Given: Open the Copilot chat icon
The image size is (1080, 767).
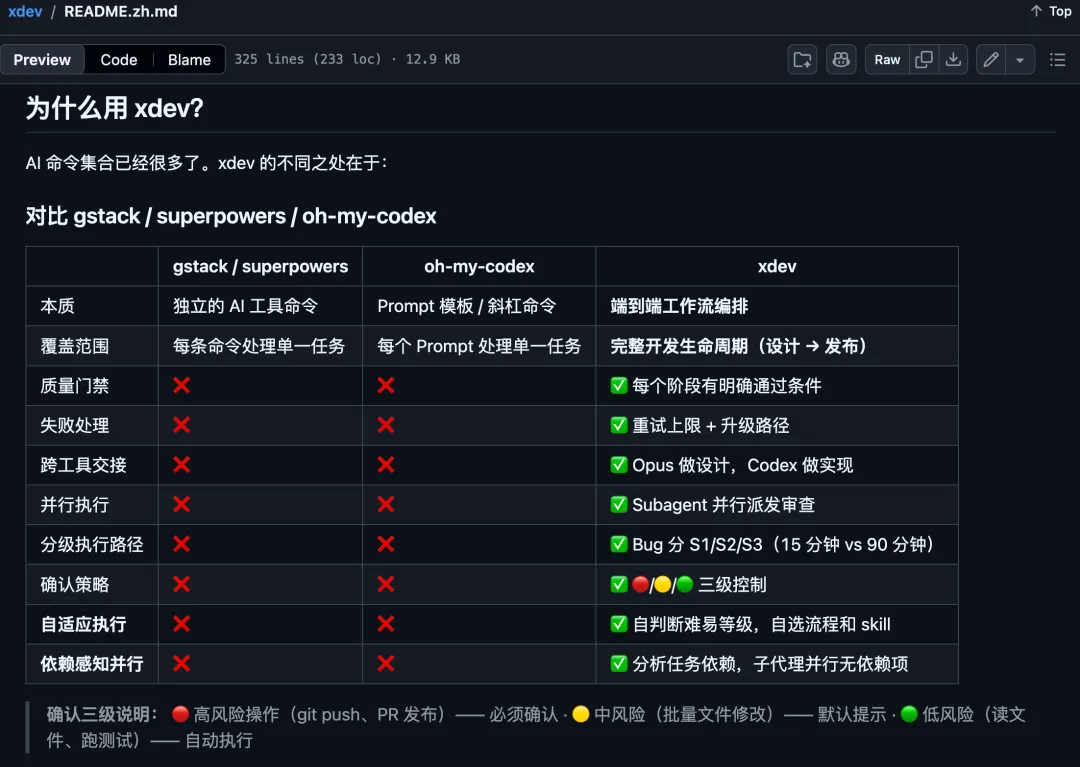Looking at the screenshot, I should (x=841, y=60).
